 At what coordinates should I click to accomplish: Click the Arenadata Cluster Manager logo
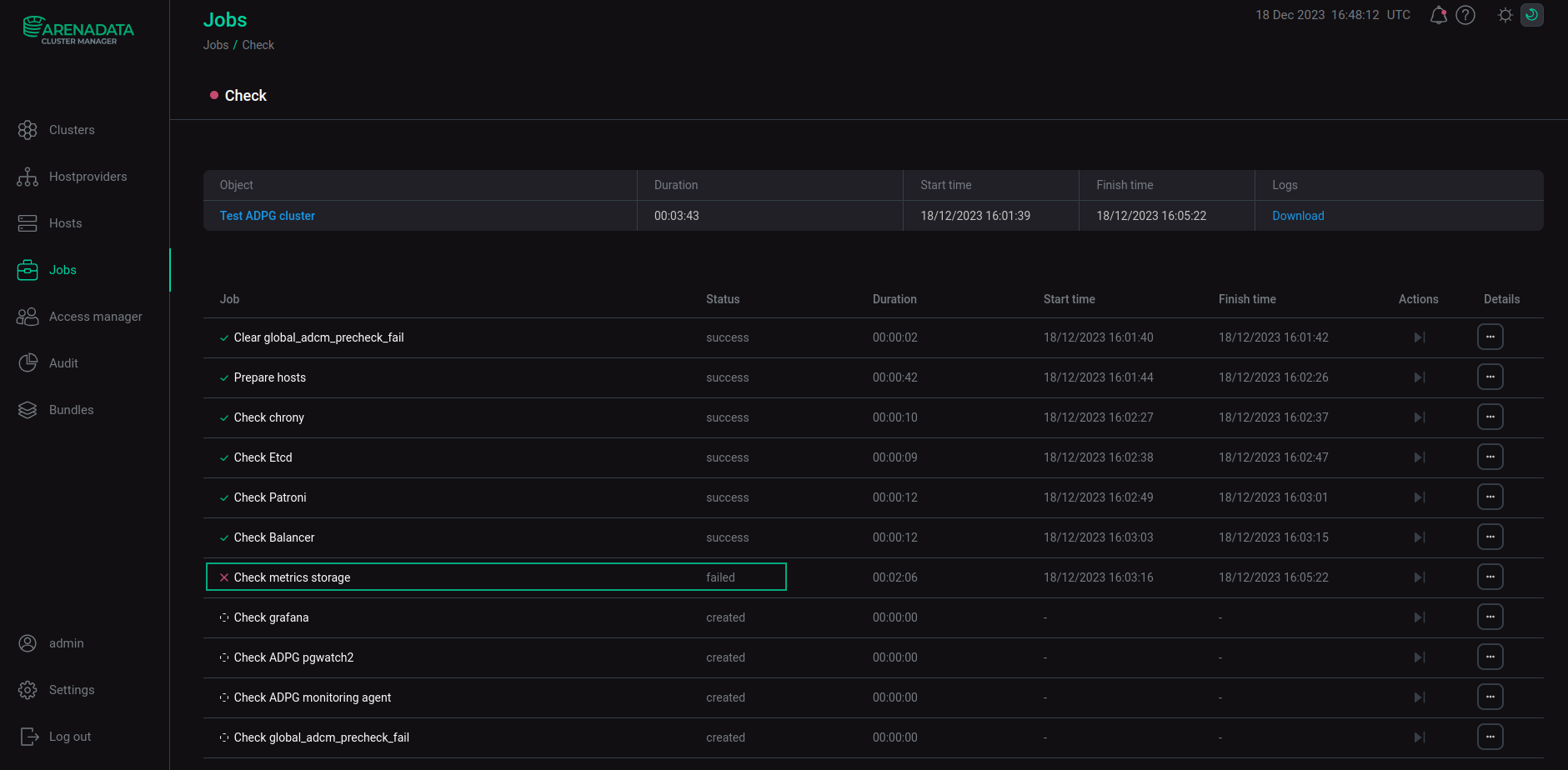click(78, 30)
